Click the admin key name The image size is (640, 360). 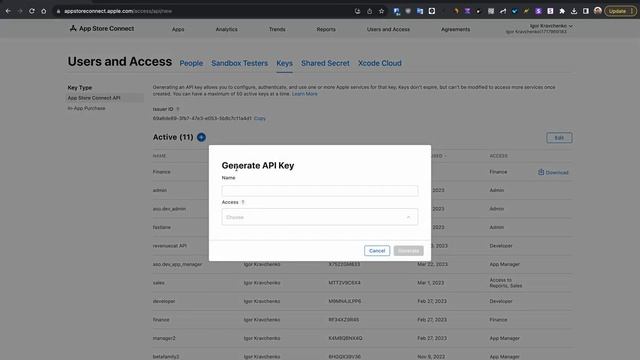[x=160, y=190]
